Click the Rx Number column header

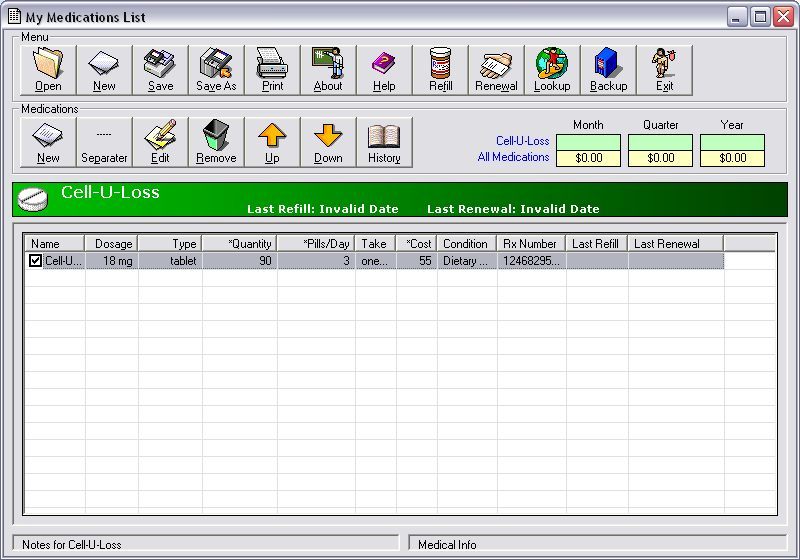pyautogui.click(x=532, y=244)
